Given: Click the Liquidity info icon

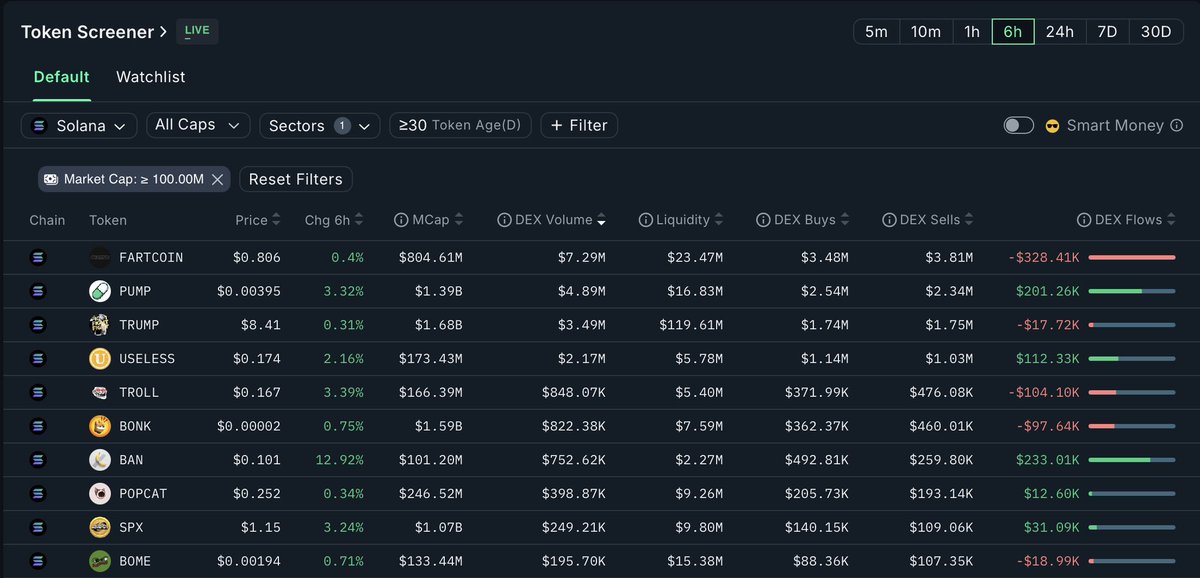Looking at the screenshot, I should (645, 220).
